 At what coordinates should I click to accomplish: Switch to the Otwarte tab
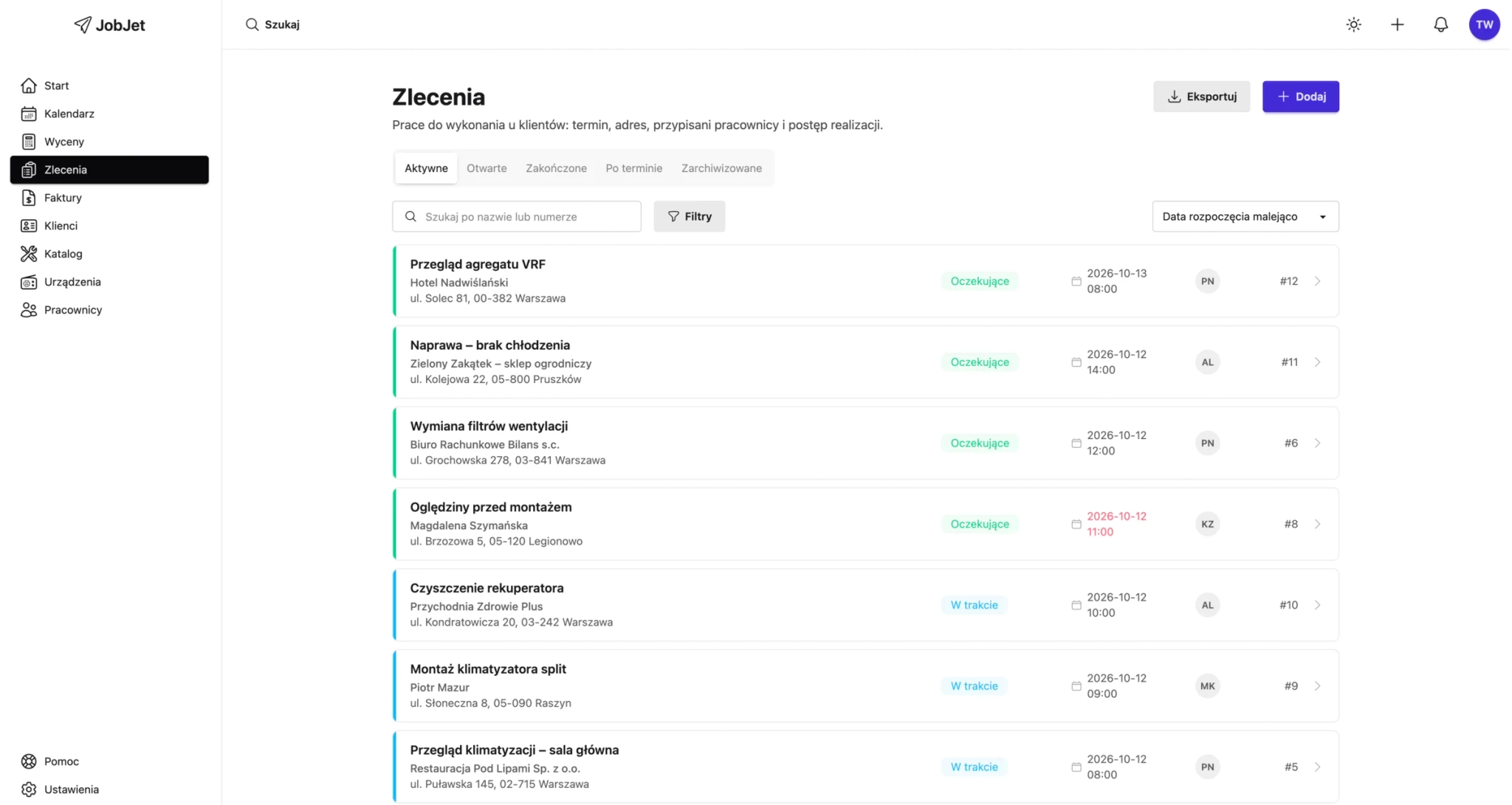pyautogui.click(x=487, y=168)
